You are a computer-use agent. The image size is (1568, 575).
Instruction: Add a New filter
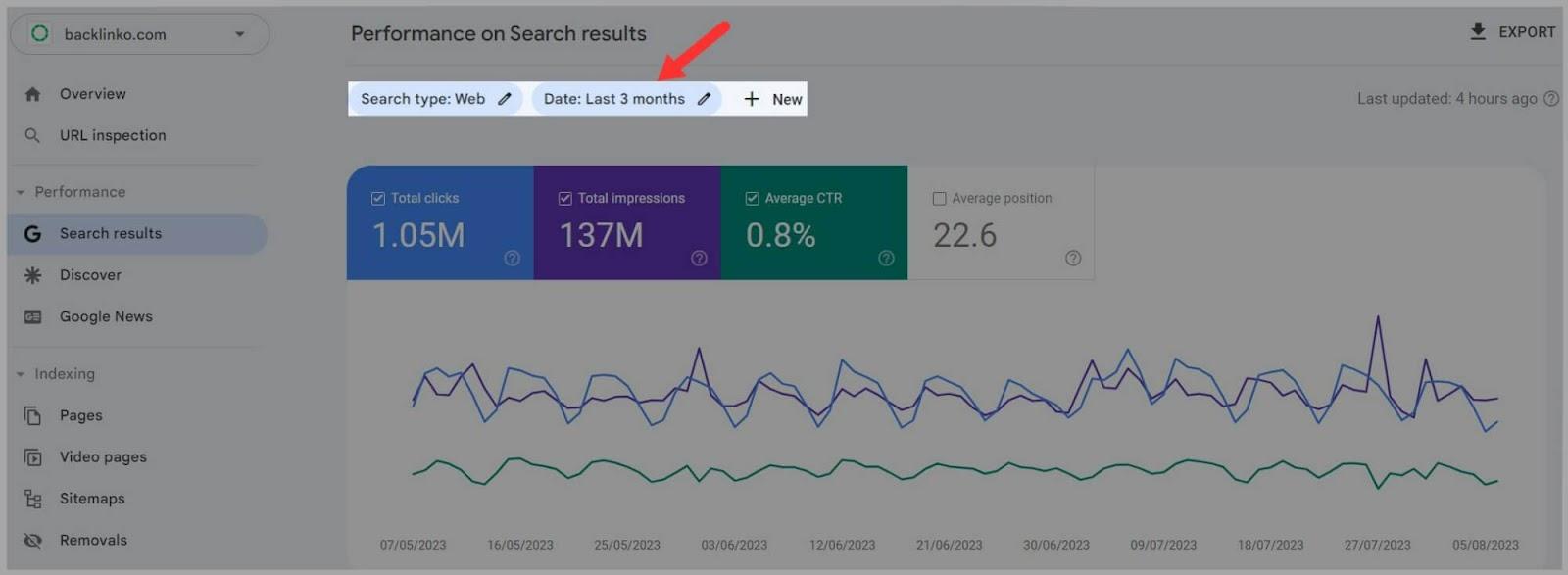773,99
